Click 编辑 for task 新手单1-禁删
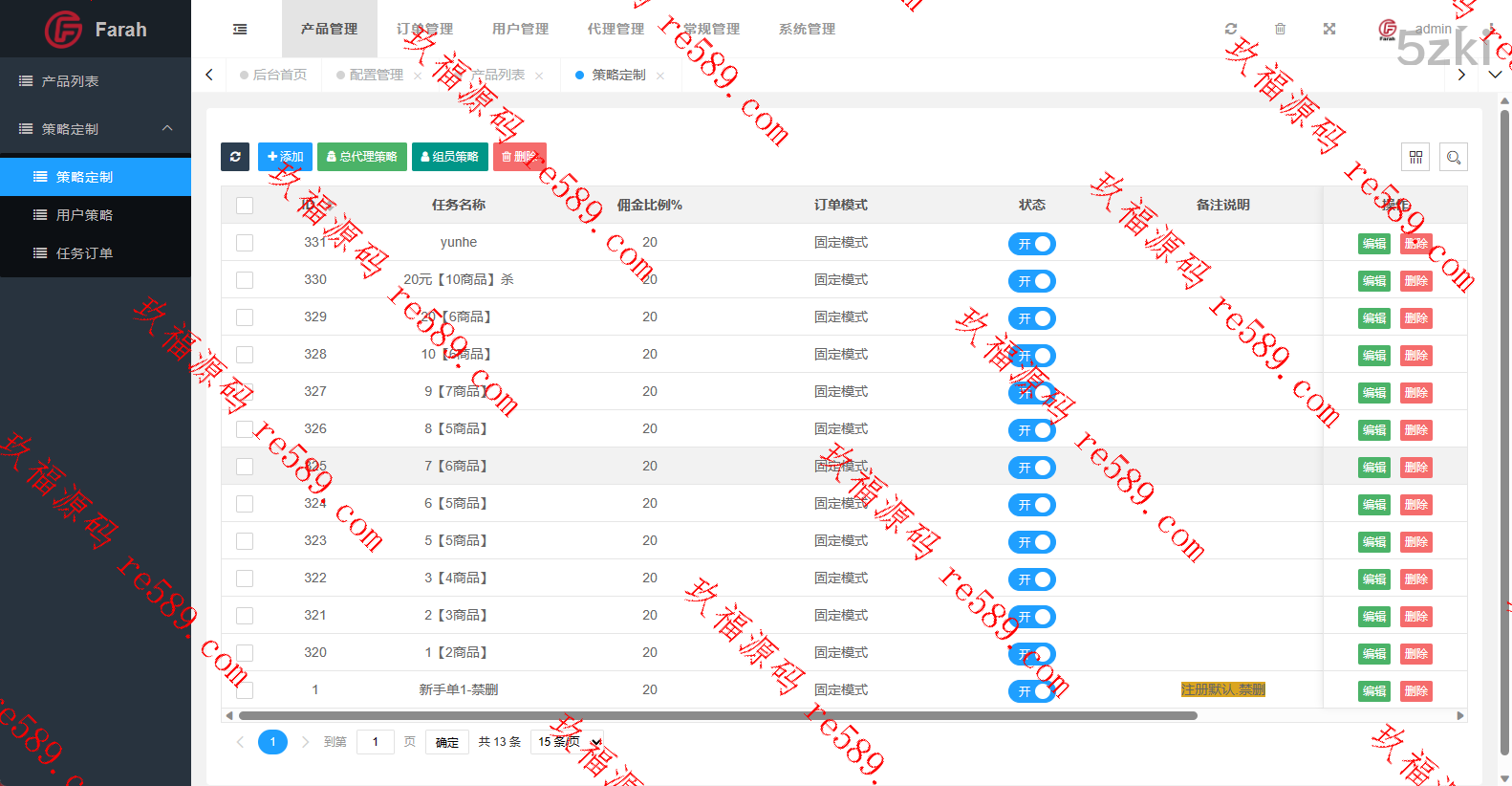The image size is (1512, 786). coord(1373,691)
